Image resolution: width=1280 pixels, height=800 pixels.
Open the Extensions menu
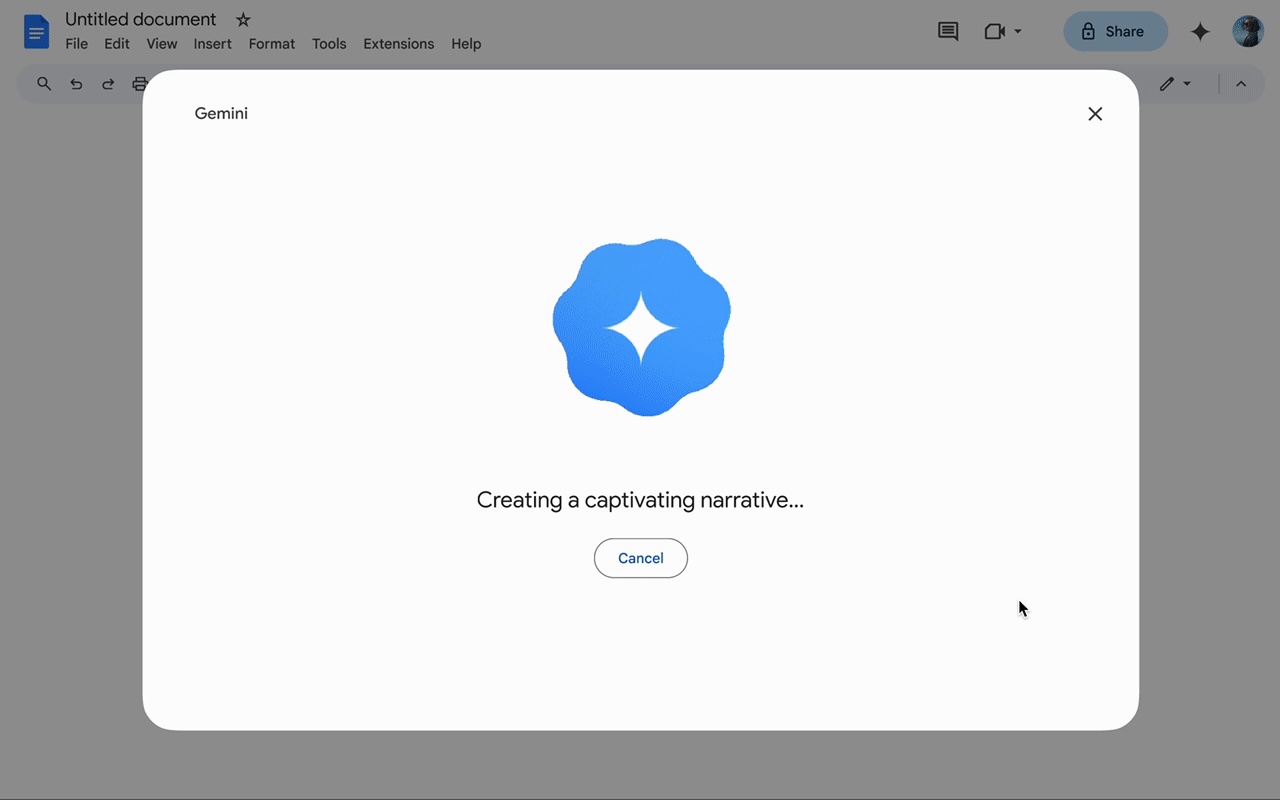[x=398, y=44]
